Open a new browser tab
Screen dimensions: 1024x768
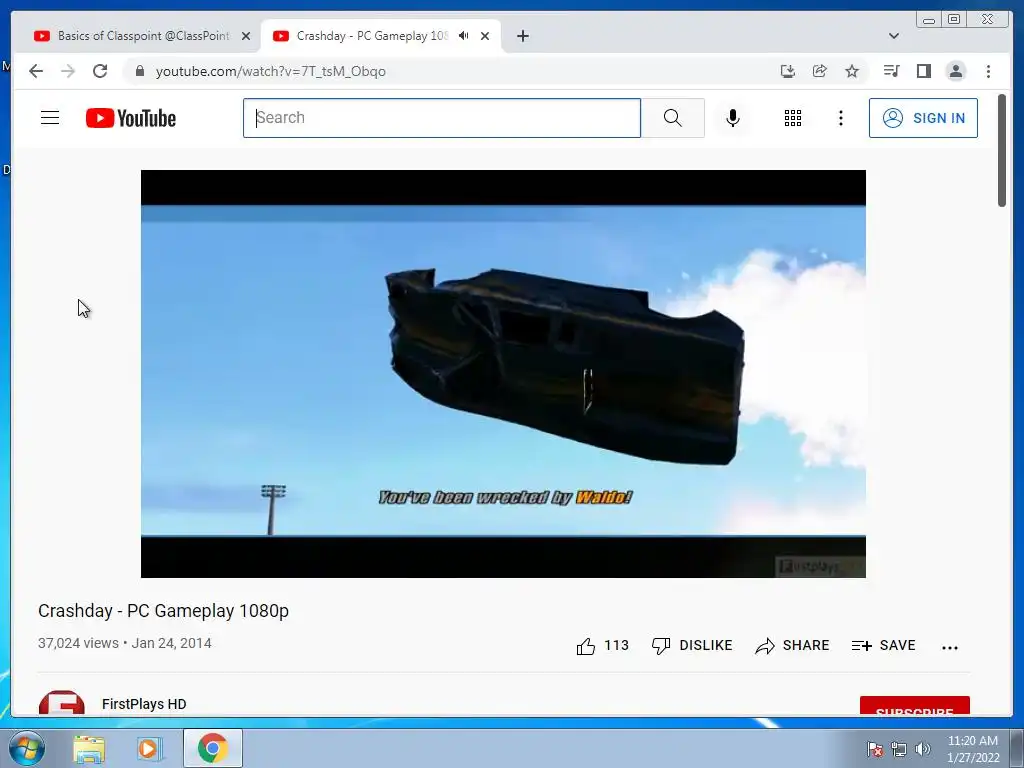pos(522,36)
